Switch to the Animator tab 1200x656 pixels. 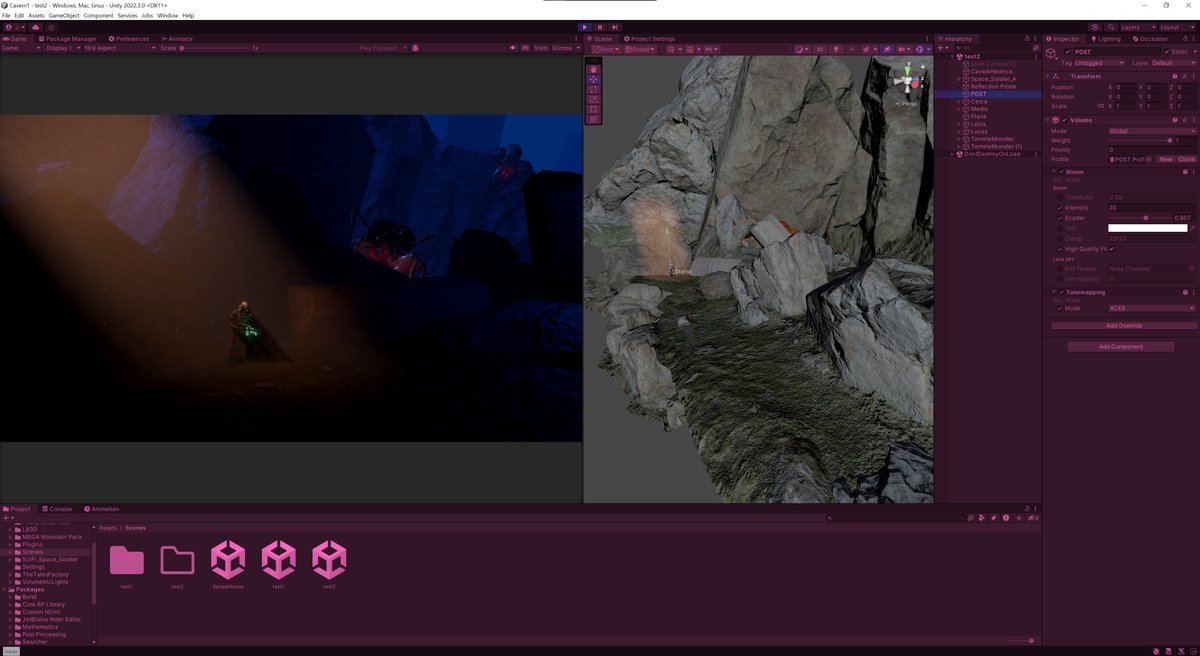176,39
